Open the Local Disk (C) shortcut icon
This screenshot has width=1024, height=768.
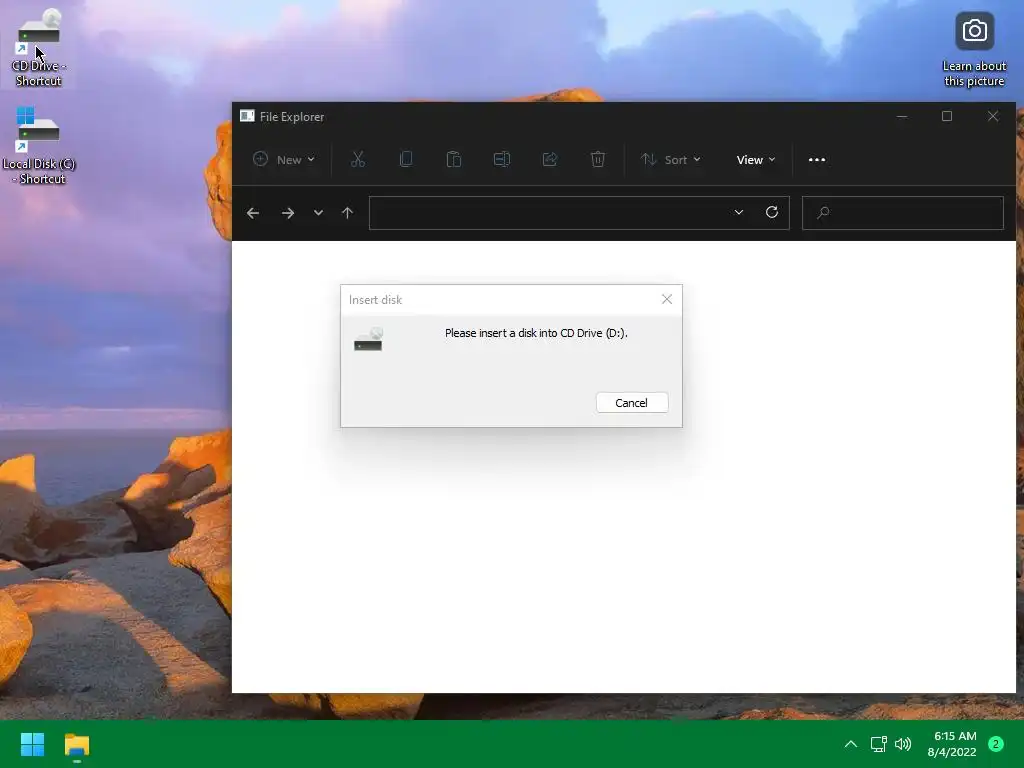pyautogui.click(x=39, y=145)
